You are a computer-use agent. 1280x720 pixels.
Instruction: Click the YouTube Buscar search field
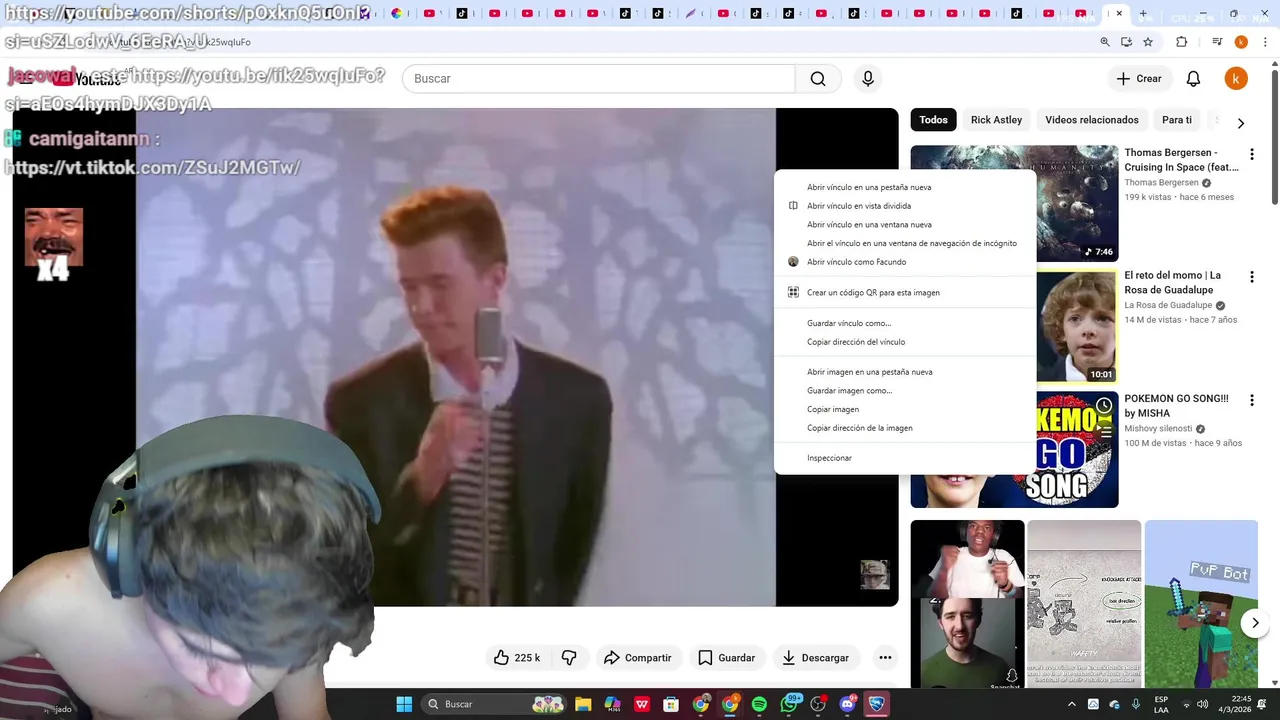(x=598, y=79)
